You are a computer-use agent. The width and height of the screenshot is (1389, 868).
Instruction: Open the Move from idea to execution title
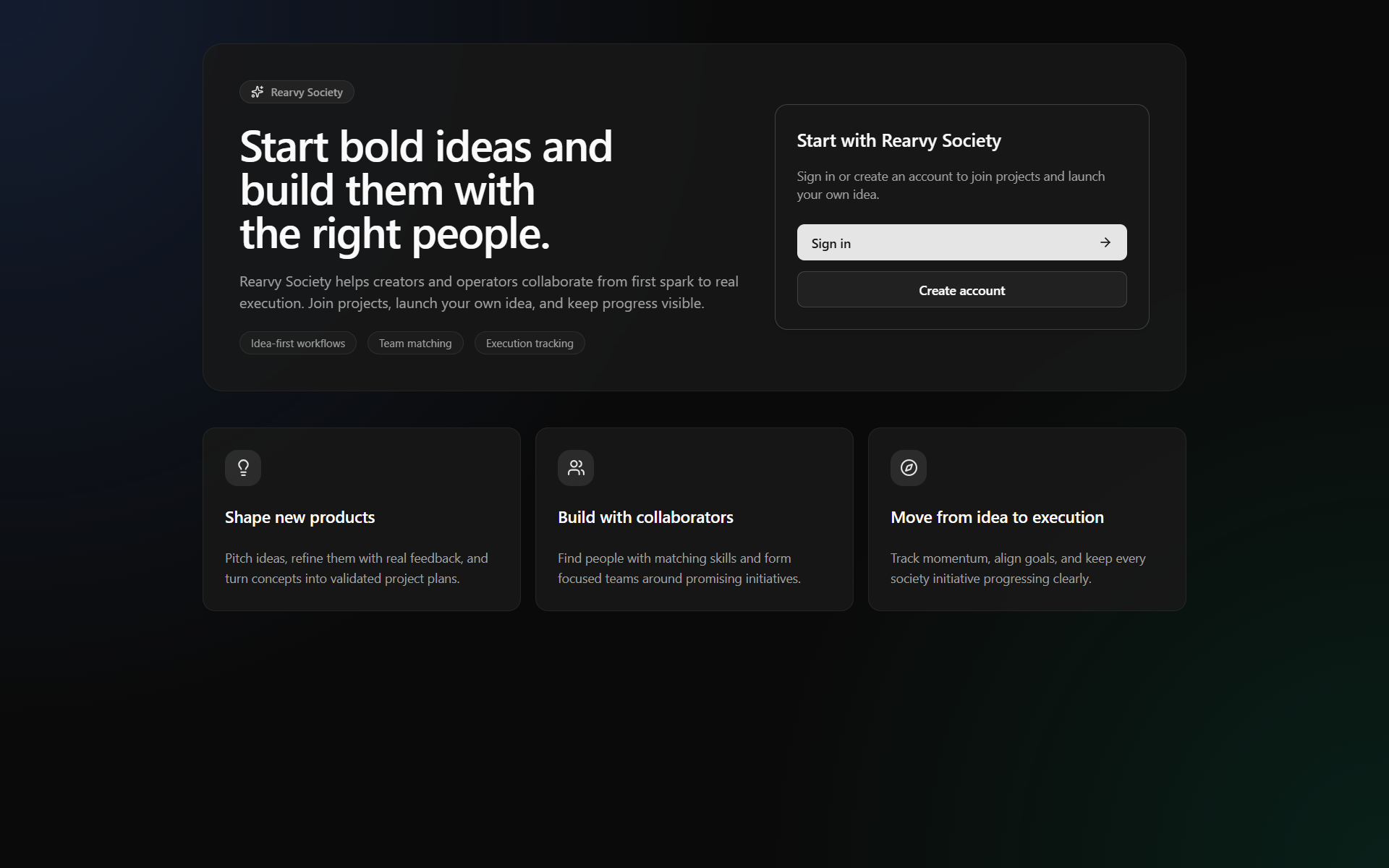point(997,517)
